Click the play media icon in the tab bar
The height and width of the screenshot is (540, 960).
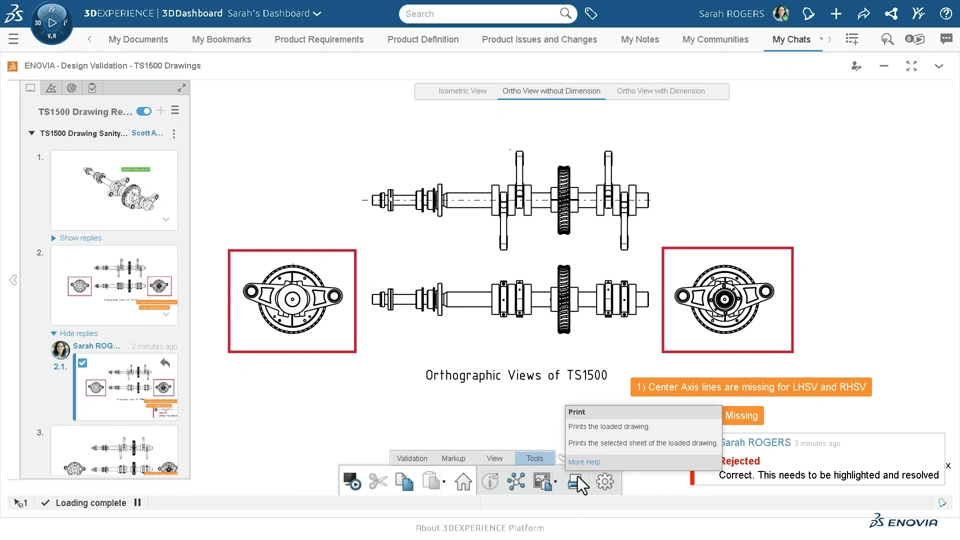915,39
